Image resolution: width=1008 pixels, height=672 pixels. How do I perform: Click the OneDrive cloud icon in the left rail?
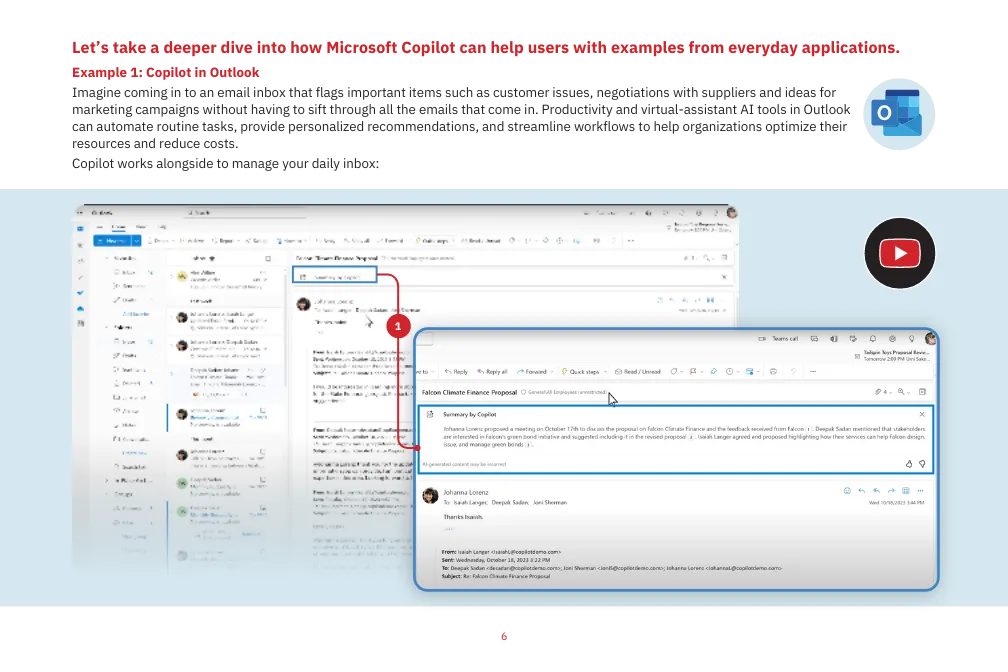coord(80,309)
